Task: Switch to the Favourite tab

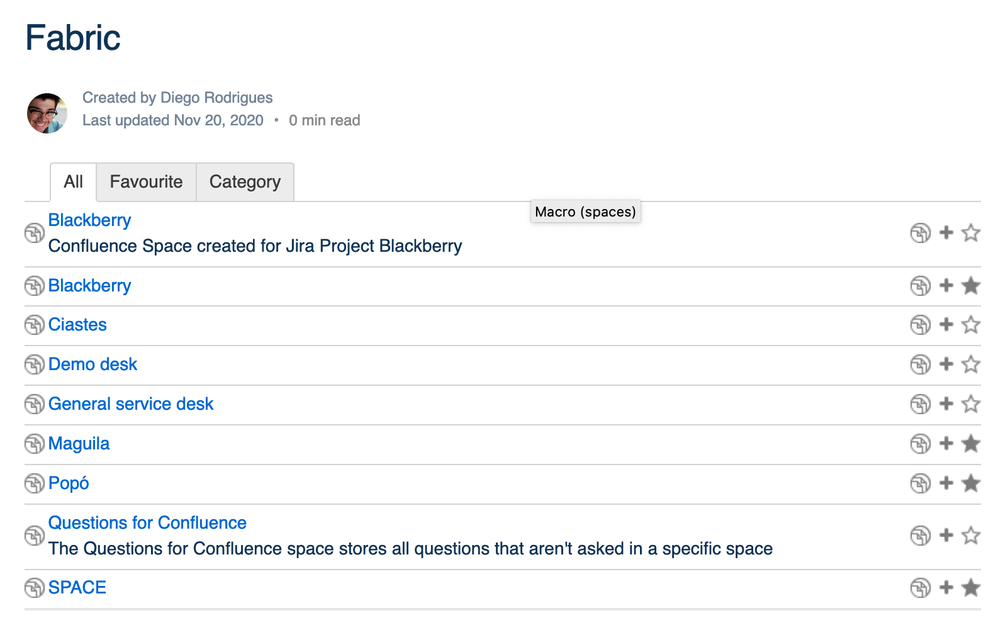Action: coord(146,182)
